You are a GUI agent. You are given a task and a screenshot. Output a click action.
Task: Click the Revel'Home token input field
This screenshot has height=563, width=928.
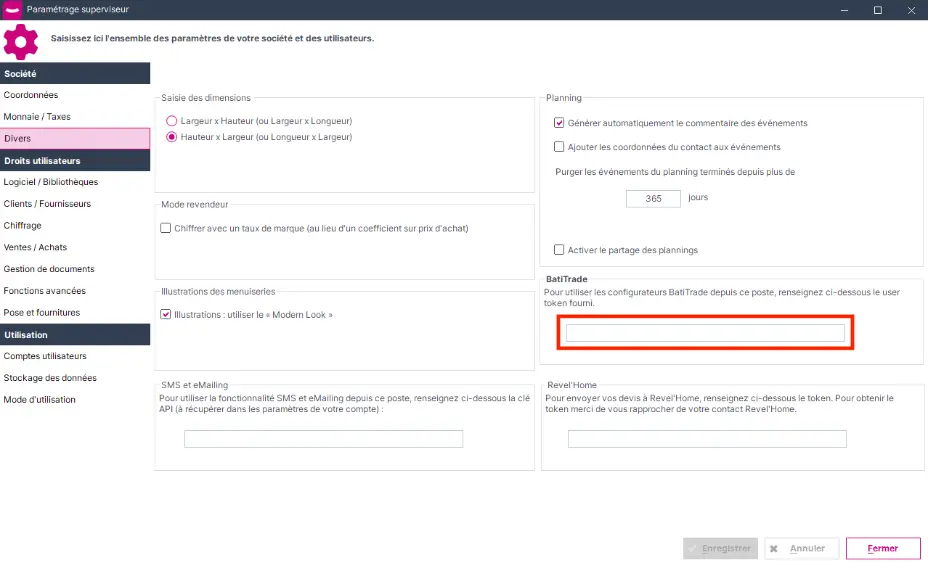pos(707,439)
